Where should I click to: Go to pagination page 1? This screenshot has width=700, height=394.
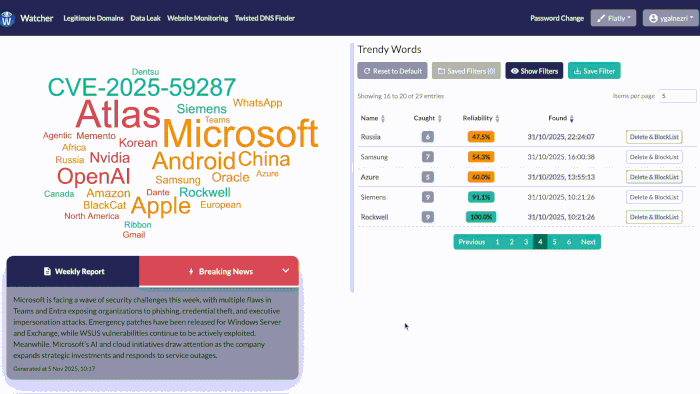[497, 242]
